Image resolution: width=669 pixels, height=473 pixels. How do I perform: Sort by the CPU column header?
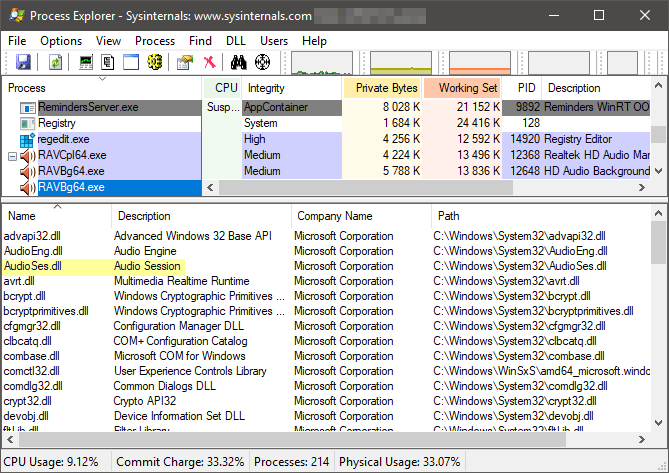click(222, 88)
